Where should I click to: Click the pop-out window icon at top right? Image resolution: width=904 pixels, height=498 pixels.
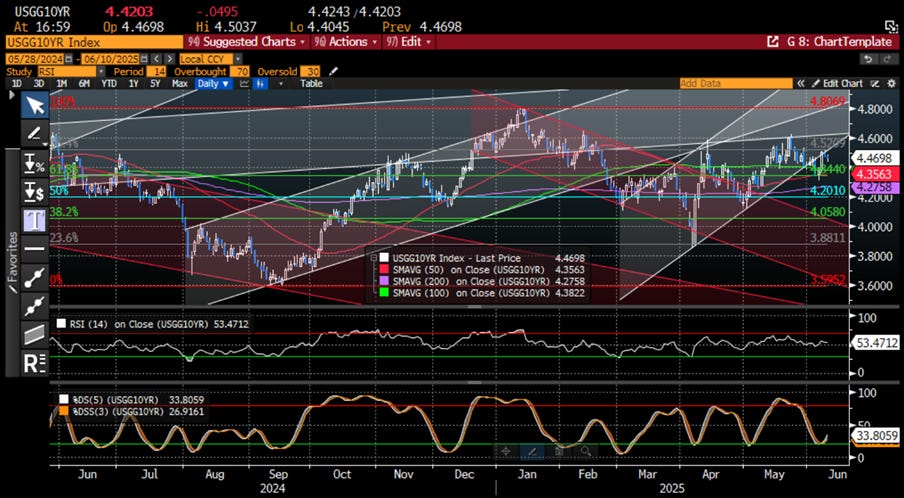point(891,26)
